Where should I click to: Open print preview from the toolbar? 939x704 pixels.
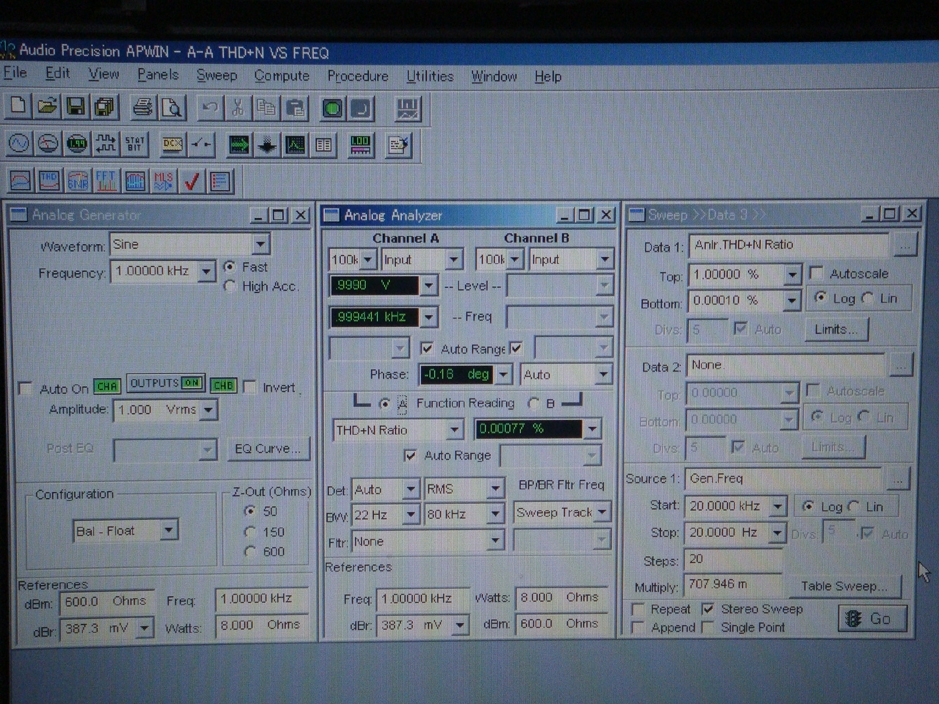[172, 108]
